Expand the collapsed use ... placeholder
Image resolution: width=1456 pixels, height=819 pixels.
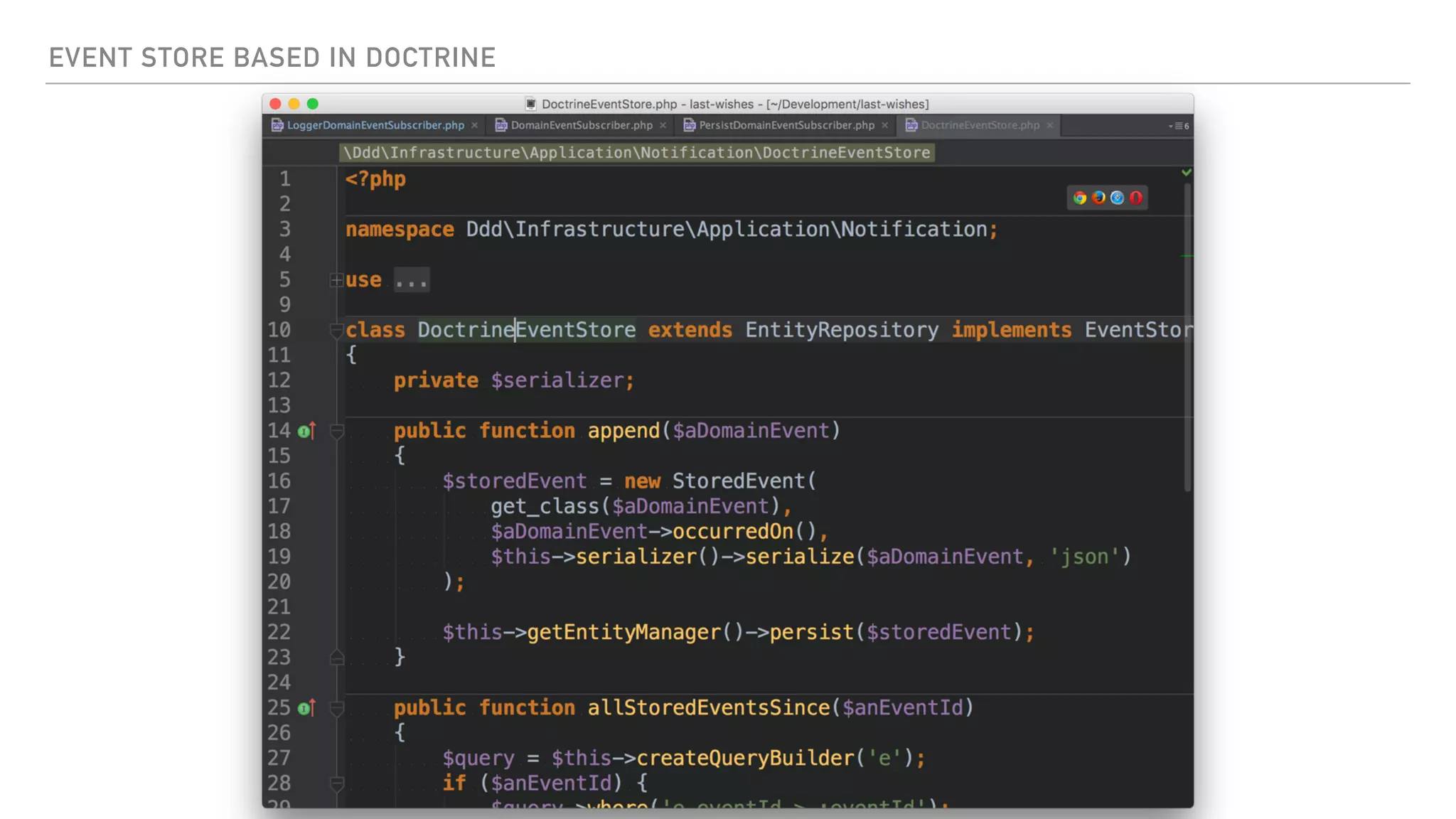411,281
